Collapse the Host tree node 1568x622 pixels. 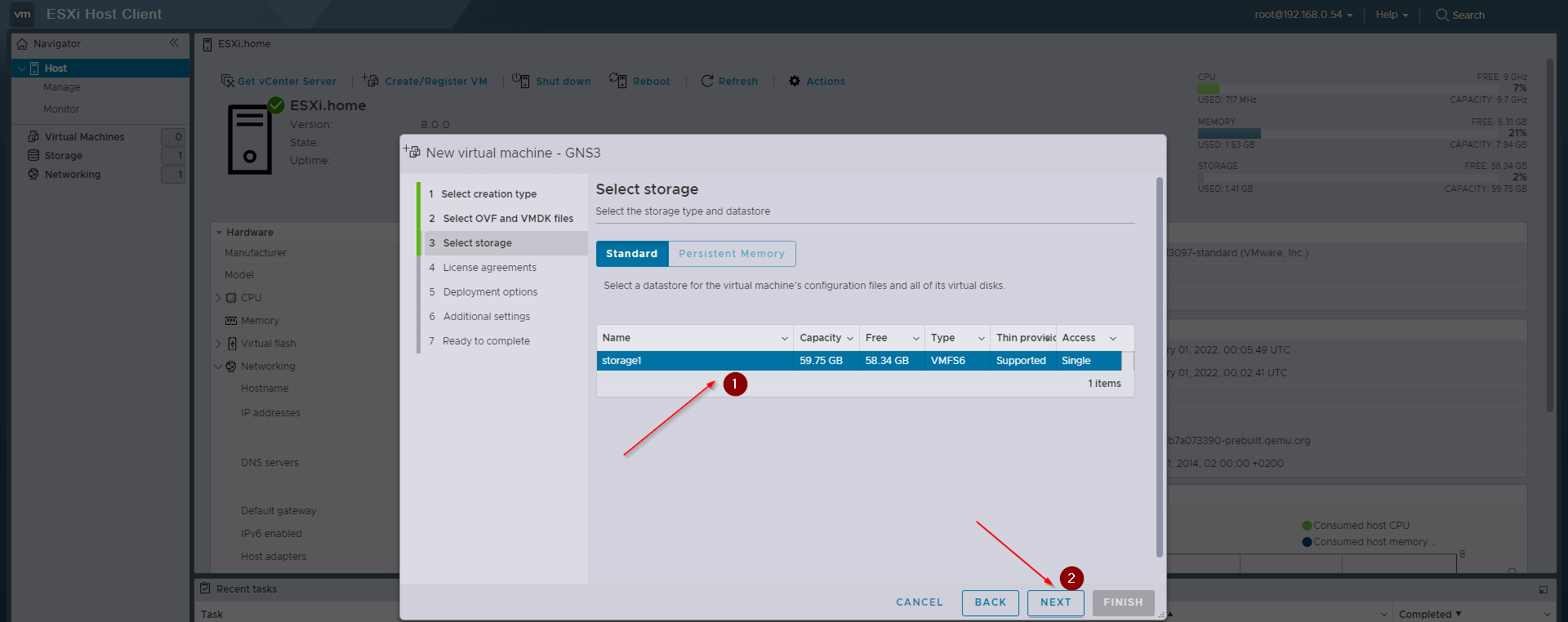click(21, 69)
